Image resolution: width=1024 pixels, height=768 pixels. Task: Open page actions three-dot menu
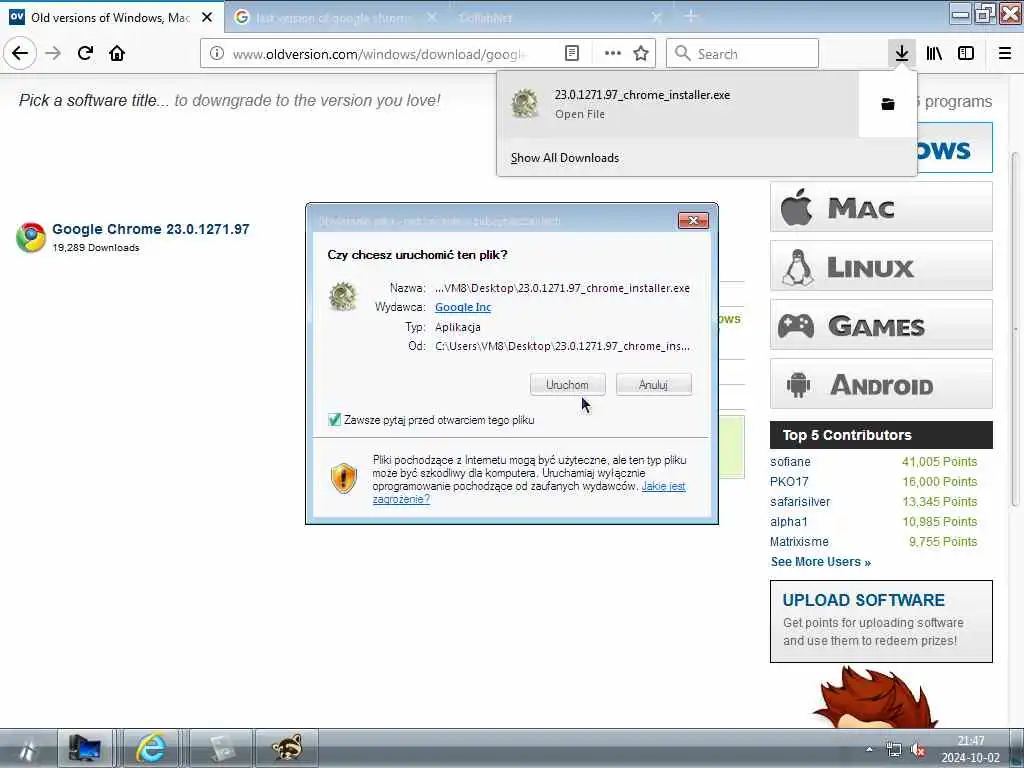point(613,54)
